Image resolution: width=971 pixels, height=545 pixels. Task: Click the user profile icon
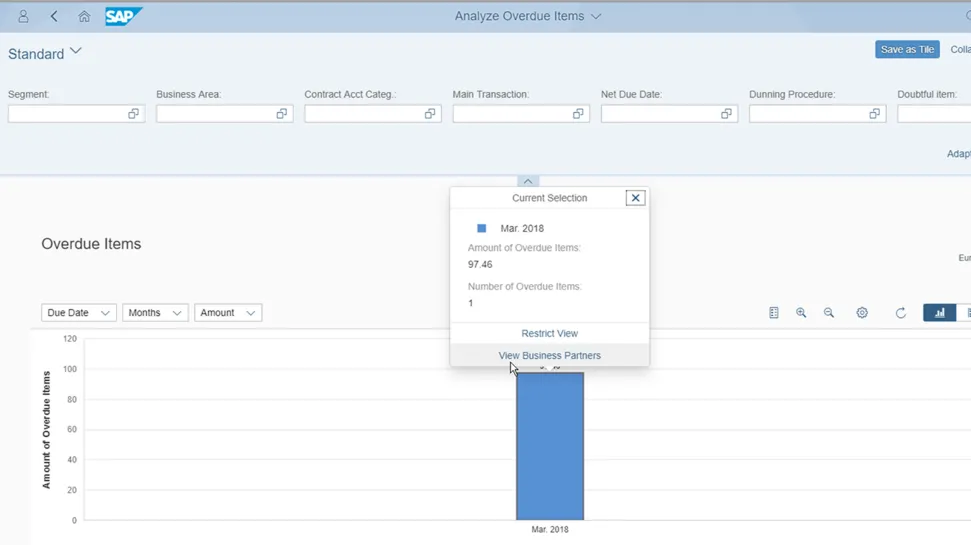point(23,16)
